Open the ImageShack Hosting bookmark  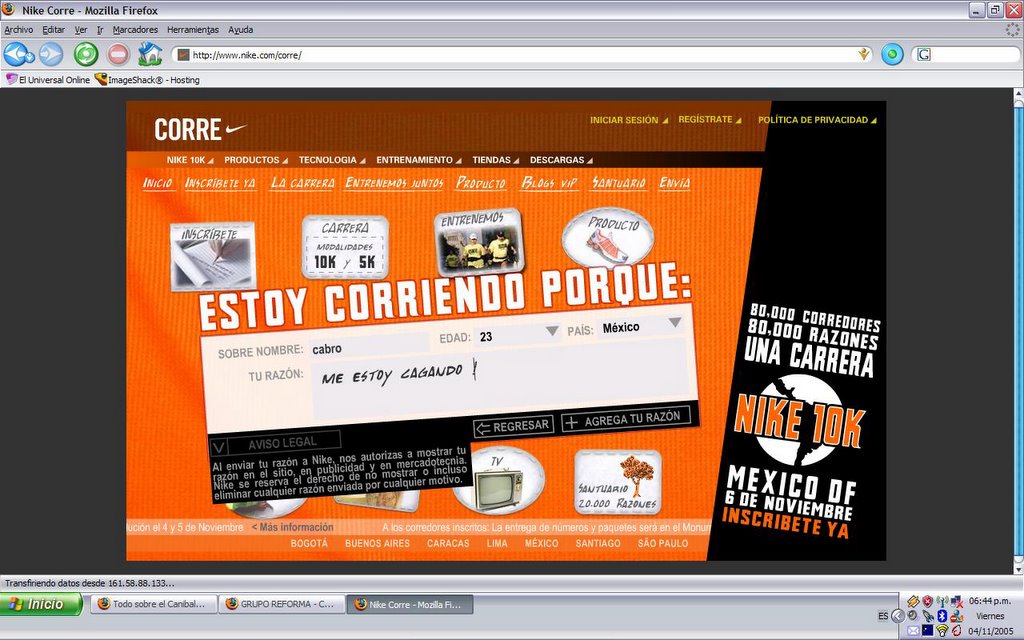147,80
